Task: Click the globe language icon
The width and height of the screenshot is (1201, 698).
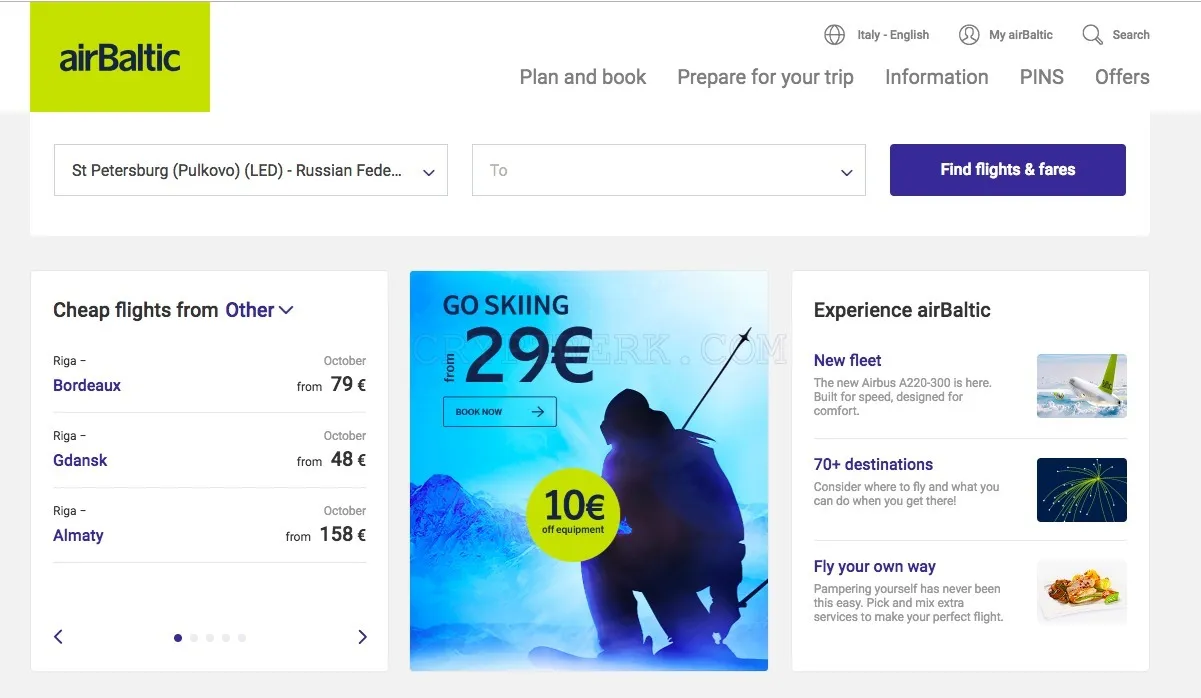Action: tap(835, 35)
